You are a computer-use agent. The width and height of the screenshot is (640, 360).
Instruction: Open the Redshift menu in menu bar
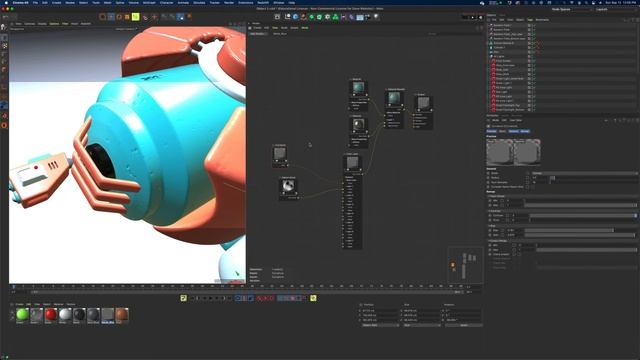[x=263, y=2]
